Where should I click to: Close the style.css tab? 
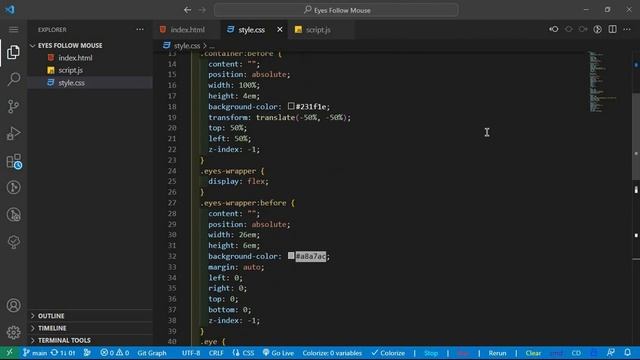point(280,29)
